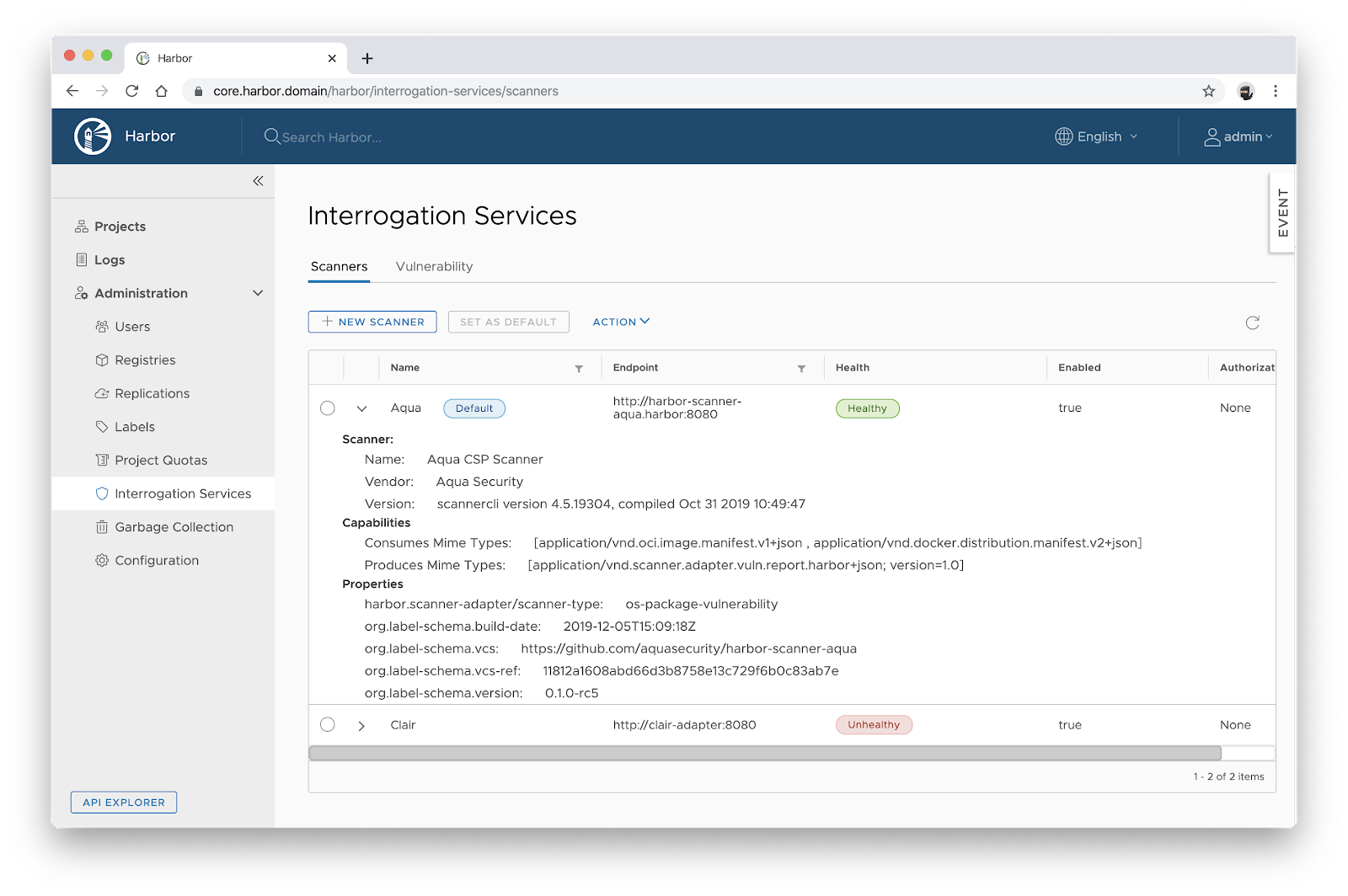Switch to the Vulnerability tab

tap(434, 266)
